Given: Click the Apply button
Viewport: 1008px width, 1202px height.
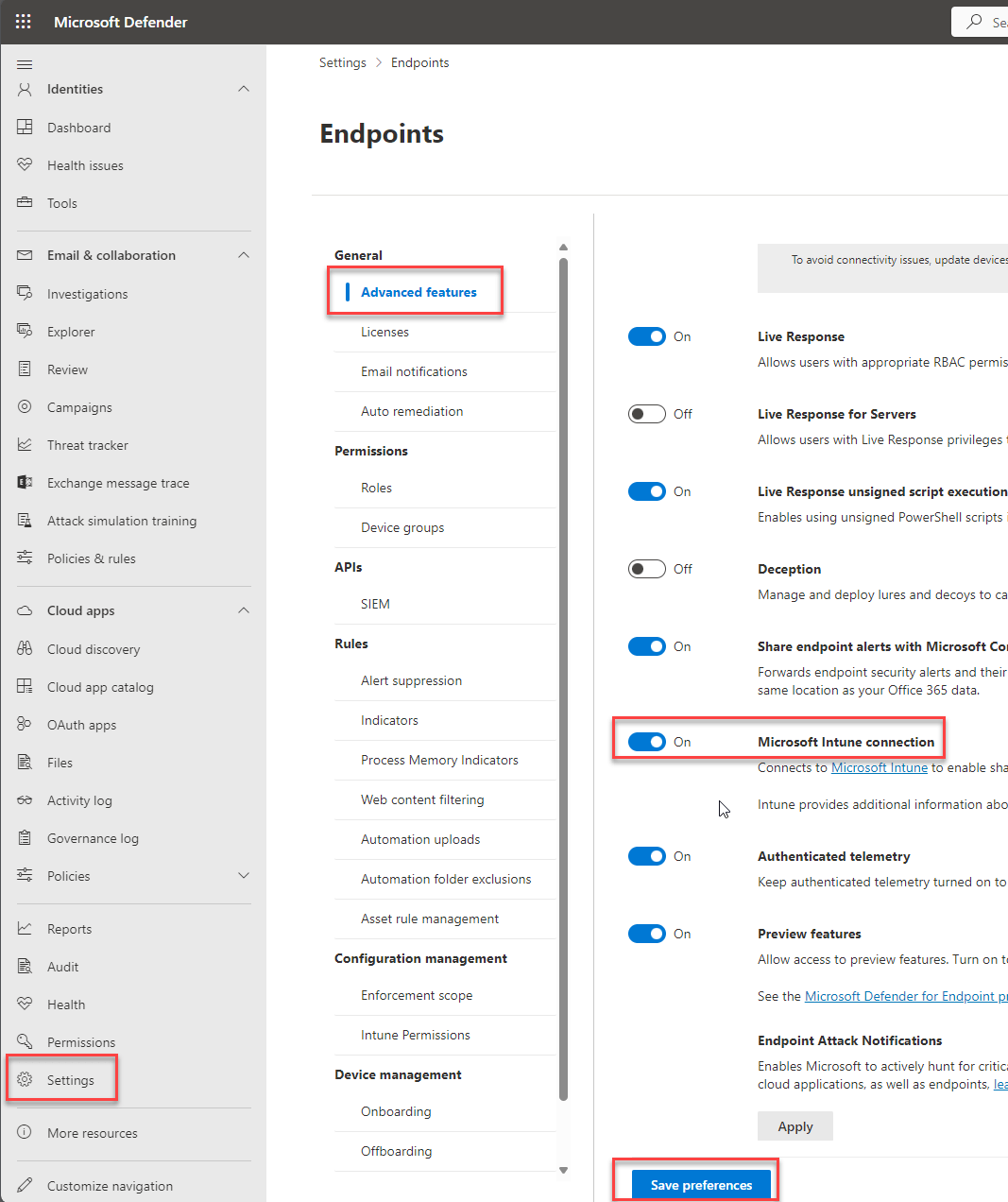Looking at the screenshot, I should coord(795,1126).
